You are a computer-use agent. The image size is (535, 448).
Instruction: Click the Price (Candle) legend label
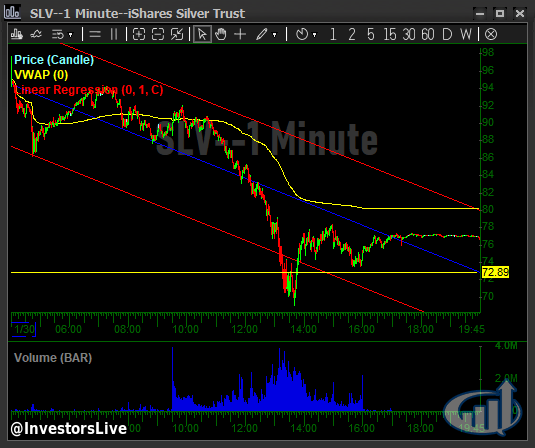pyautogui.click(x=54, y=60)
